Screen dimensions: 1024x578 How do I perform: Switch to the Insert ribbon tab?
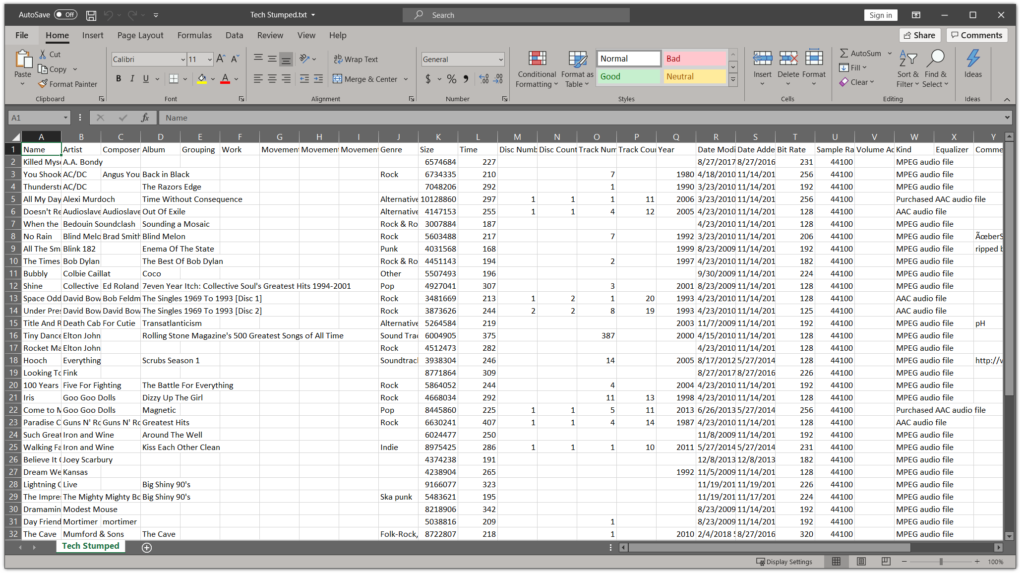[x=93, y=35]
